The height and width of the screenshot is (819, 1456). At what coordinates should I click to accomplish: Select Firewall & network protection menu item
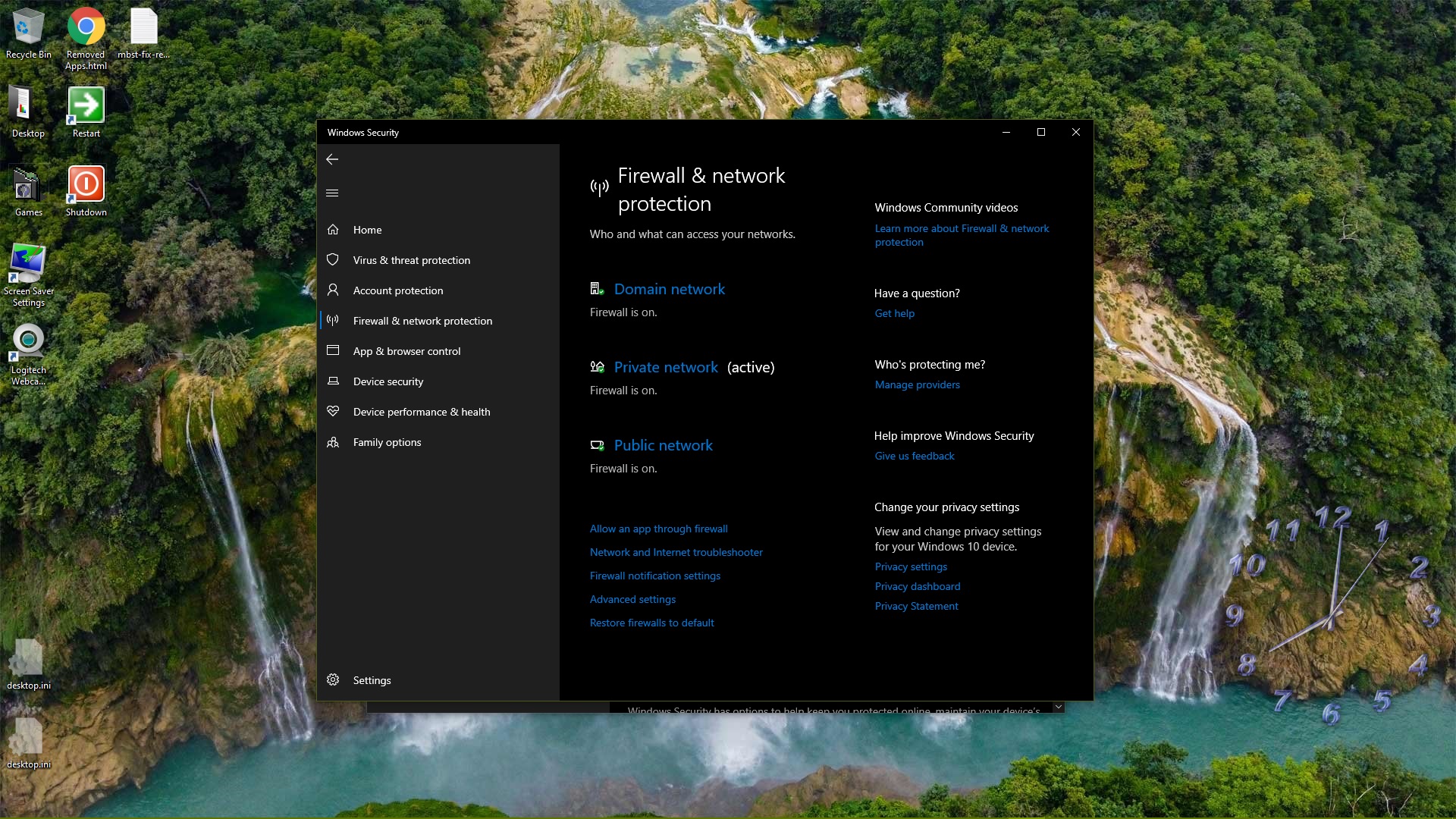pos(438,321)
